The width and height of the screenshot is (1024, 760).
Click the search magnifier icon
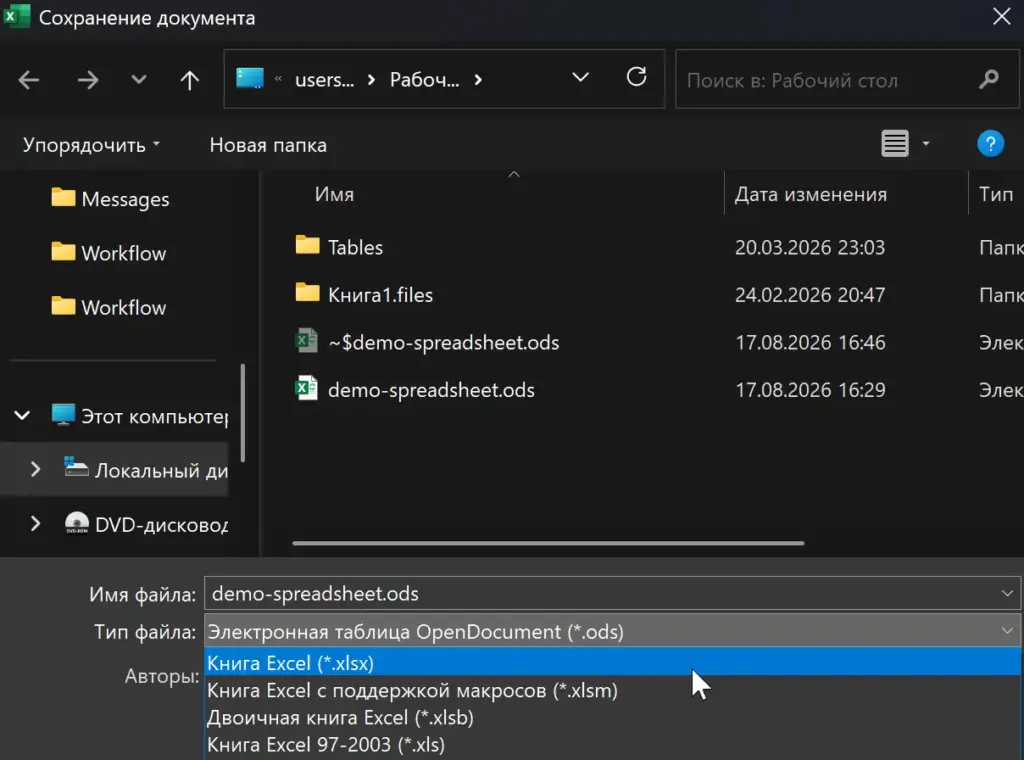(989, 80)
